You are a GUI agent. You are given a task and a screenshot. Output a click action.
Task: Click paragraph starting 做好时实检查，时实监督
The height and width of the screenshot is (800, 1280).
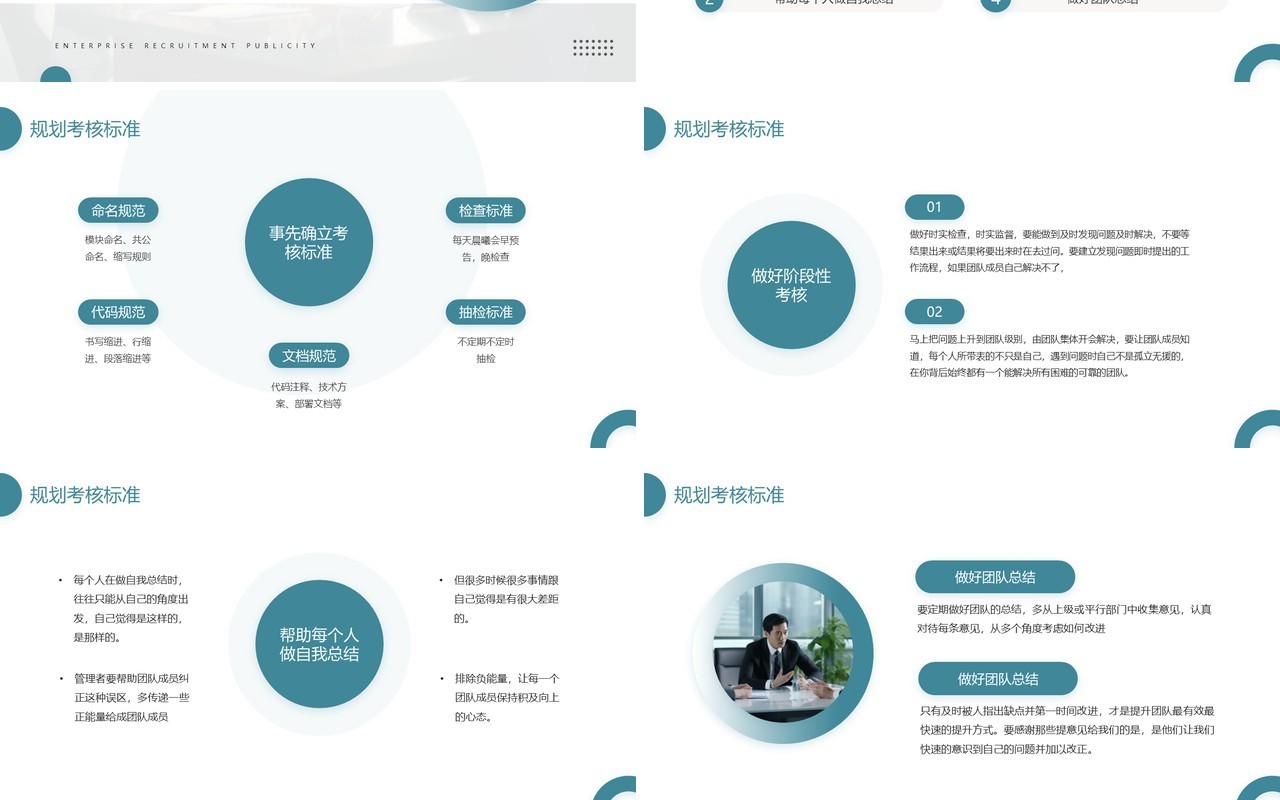tap(1049, 251)
